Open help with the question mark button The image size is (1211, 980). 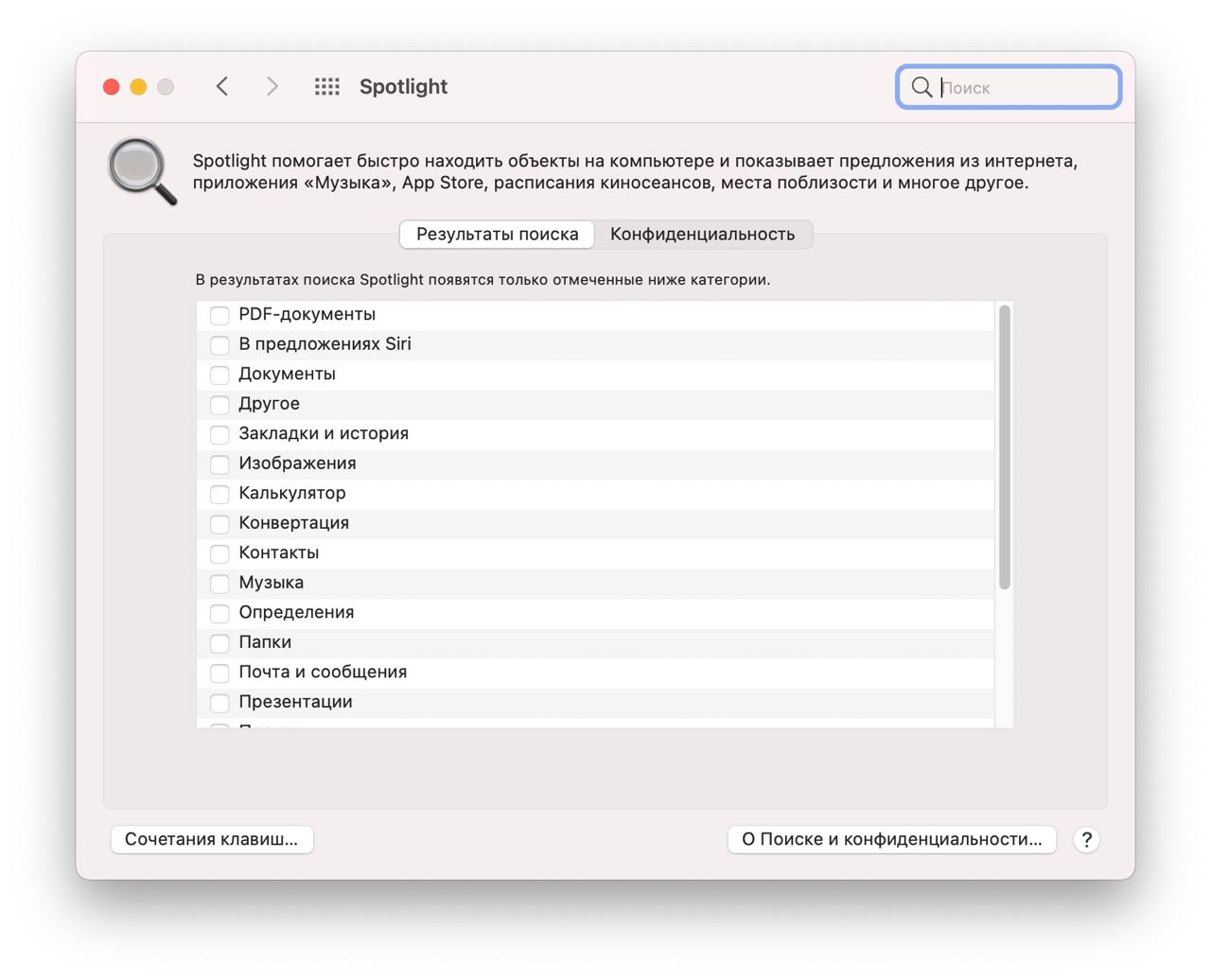click(1087, 839)
